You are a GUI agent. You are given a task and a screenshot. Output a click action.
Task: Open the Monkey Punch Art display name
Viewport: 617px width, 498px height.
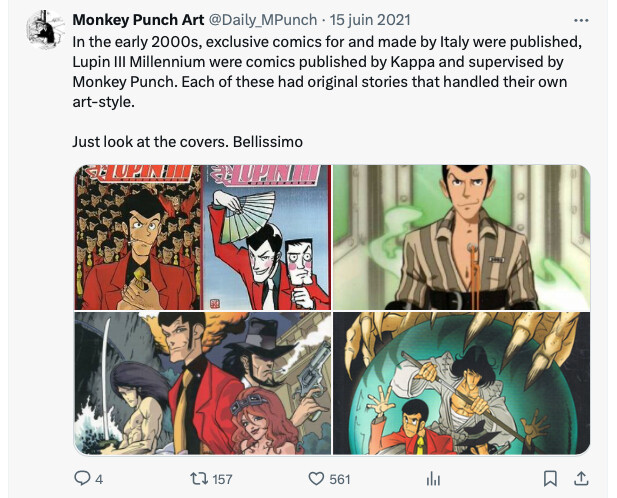click(136, 20)
